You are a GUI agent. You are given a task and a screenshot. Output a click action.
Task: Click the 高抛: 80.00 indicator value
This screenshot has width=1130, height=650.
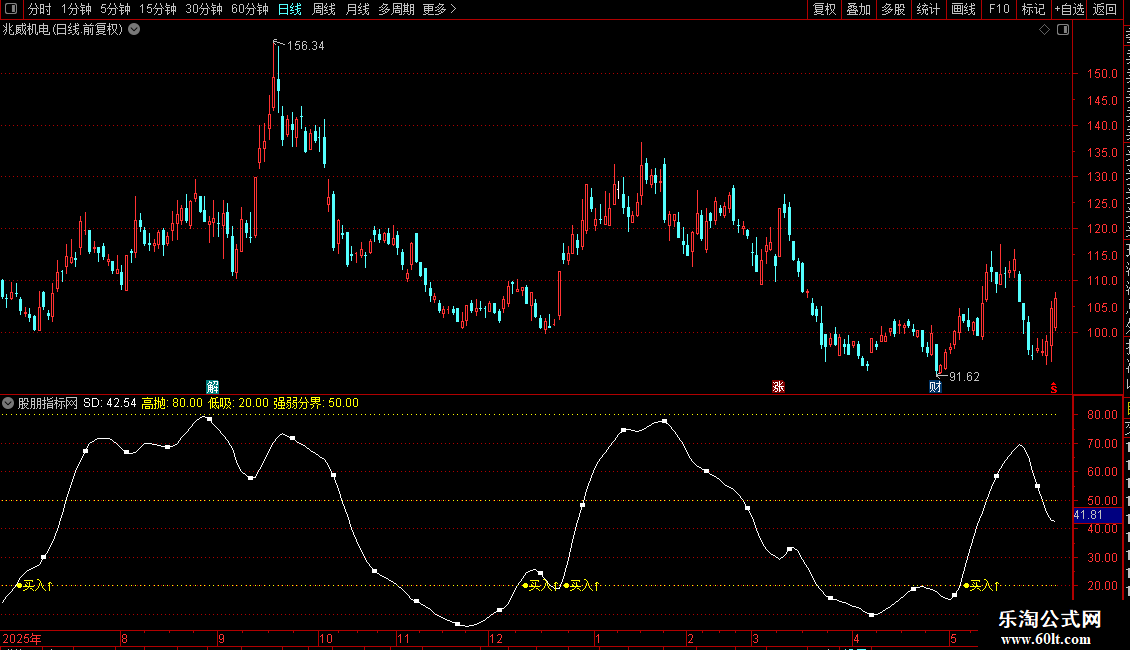click(172, 403)
